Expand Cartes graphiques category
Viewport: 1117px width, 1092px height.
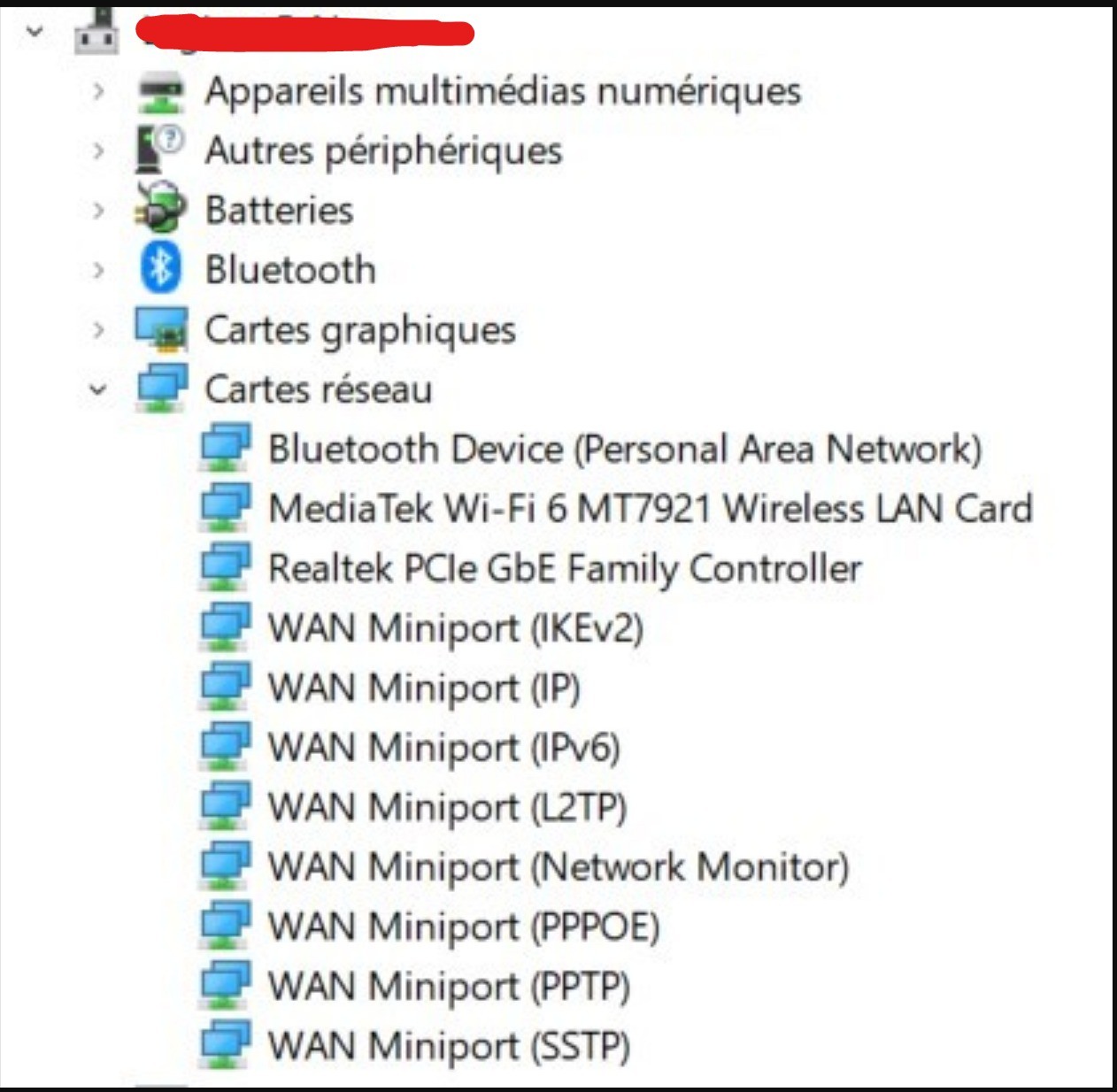click(98, 330)
